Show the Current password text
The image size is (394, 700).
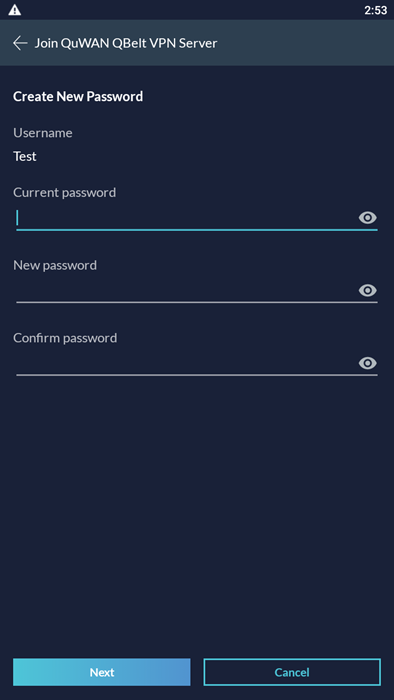coord(368,218)
